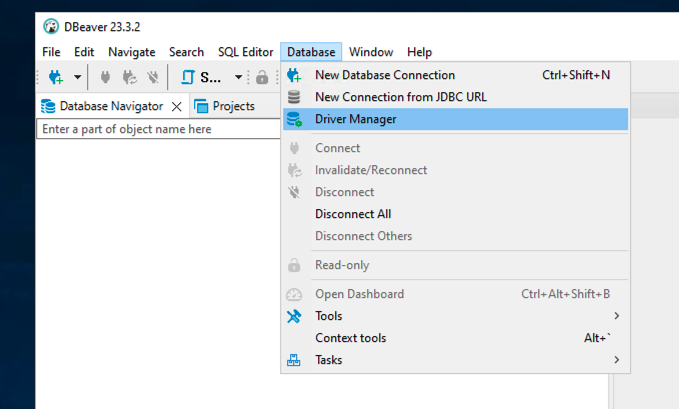Screen dimensions: 679x409
Task: Click Disconnect All menu item
Action: 456,214
